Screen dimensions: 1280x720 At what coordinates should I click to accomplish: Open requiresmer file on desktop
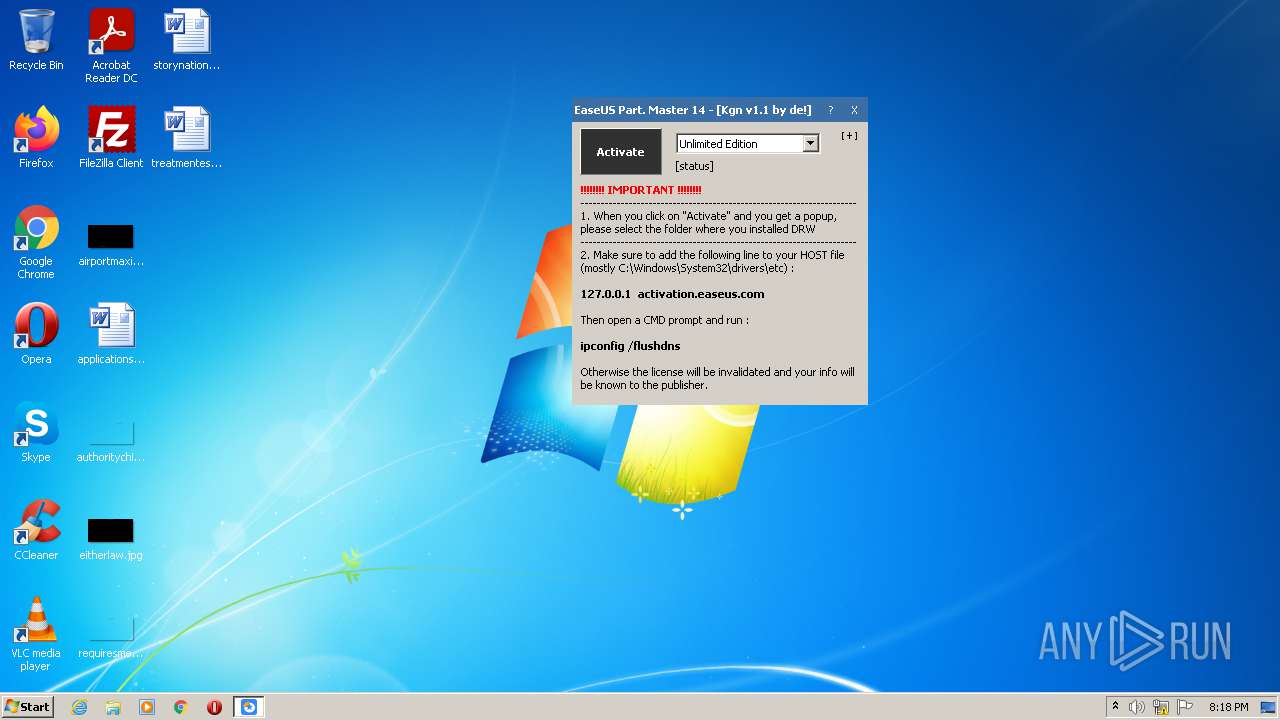click(111, 636)
